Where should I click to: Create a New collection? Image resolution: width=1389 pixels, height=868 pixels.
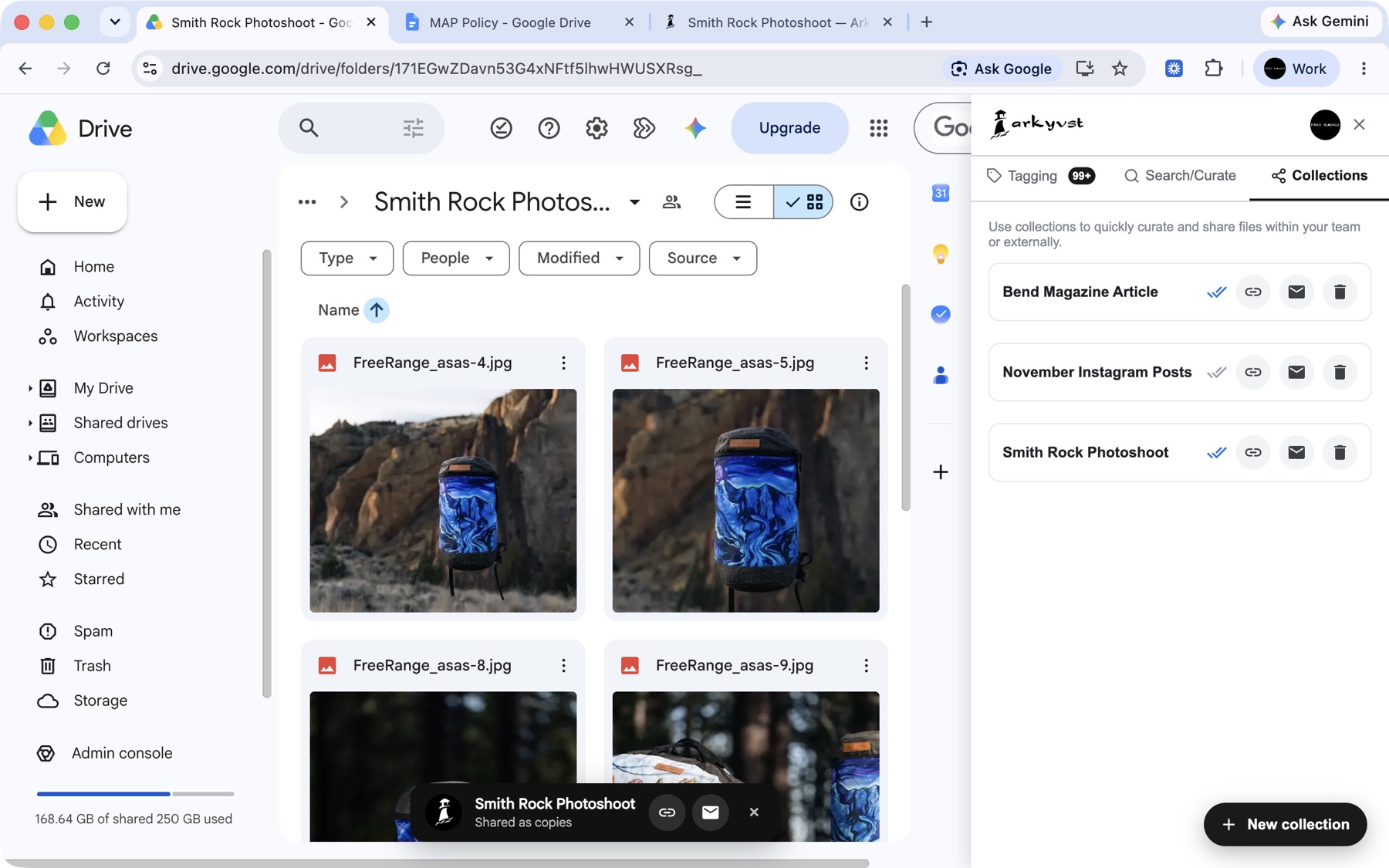(1285, 824)
